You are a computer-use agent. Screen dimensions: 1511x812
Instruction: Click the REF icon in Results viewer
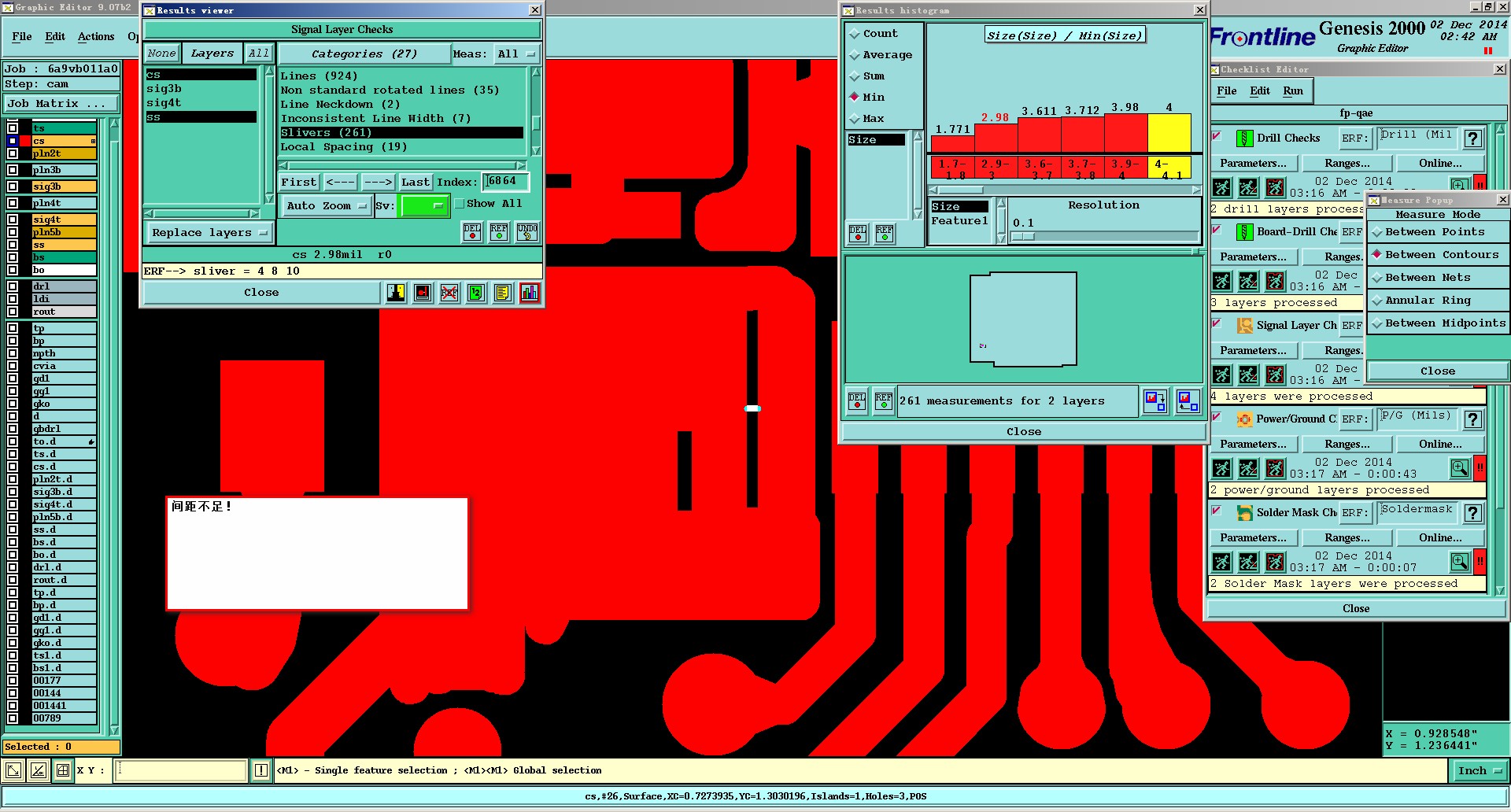[499, 231]
